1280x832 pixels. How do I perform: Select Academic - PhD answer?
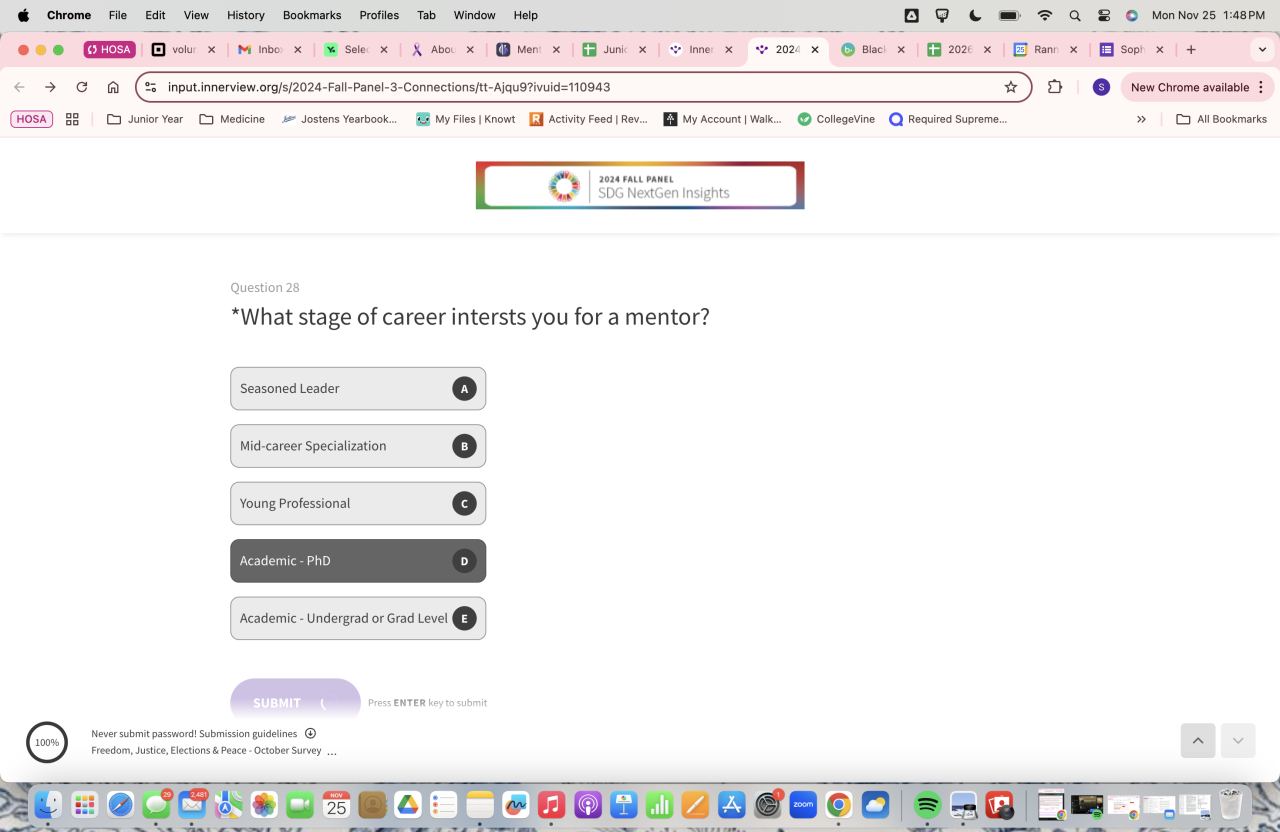tap(358, 561)
